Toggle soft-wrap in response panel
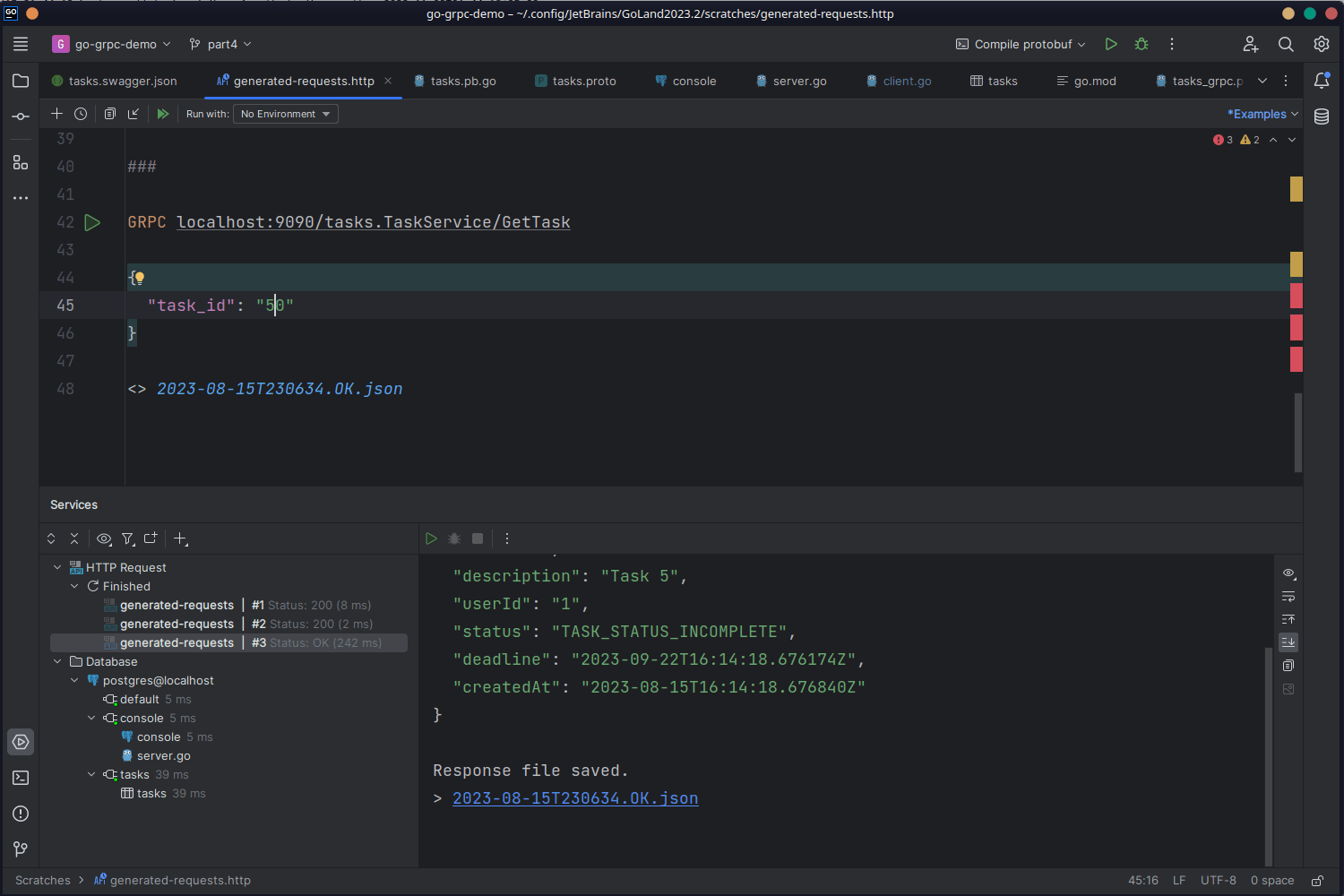 [x=1288, y=596]
